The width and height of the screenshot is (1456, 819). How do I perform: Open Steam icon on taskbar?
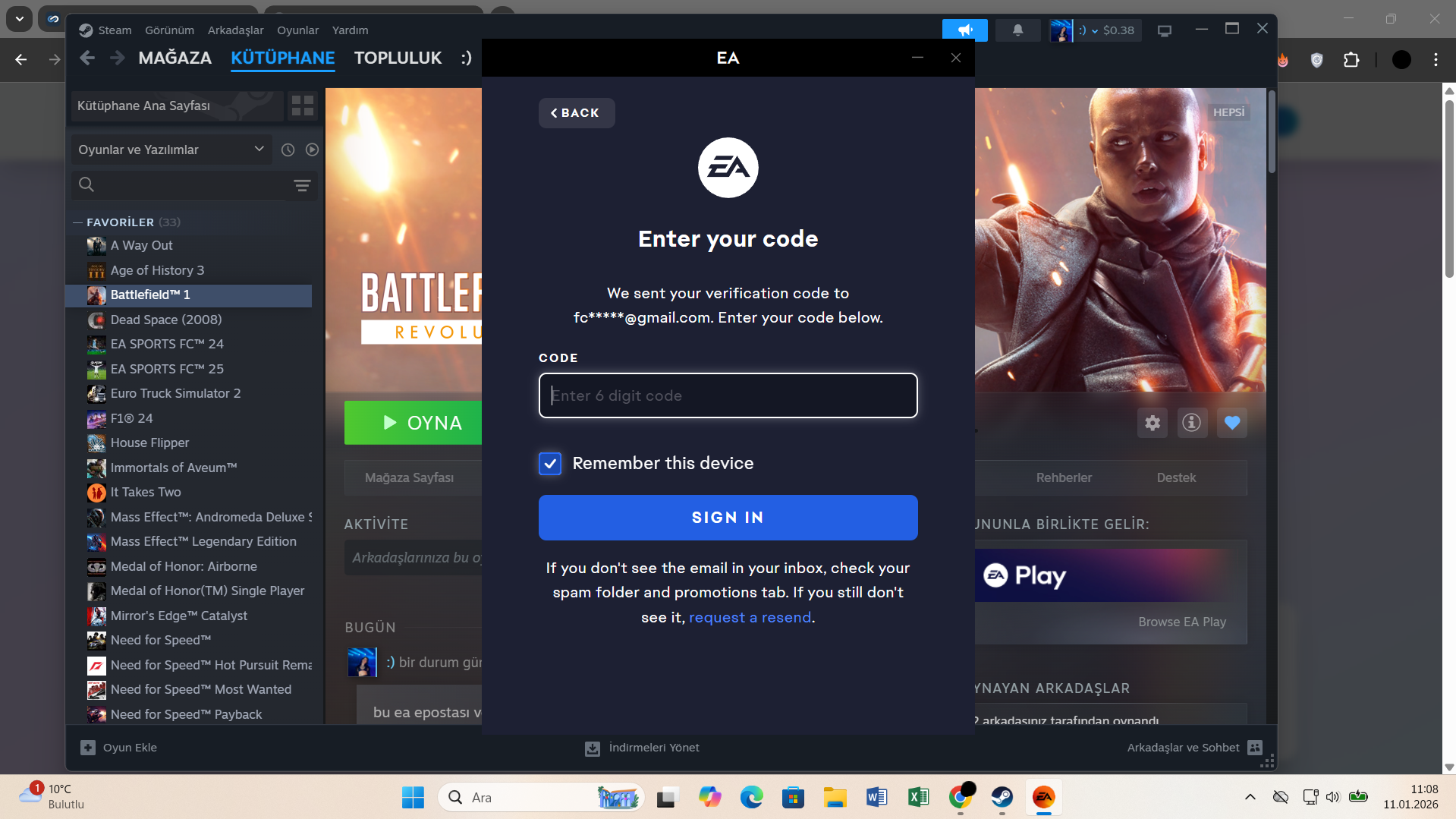[x=1002, y=798]
